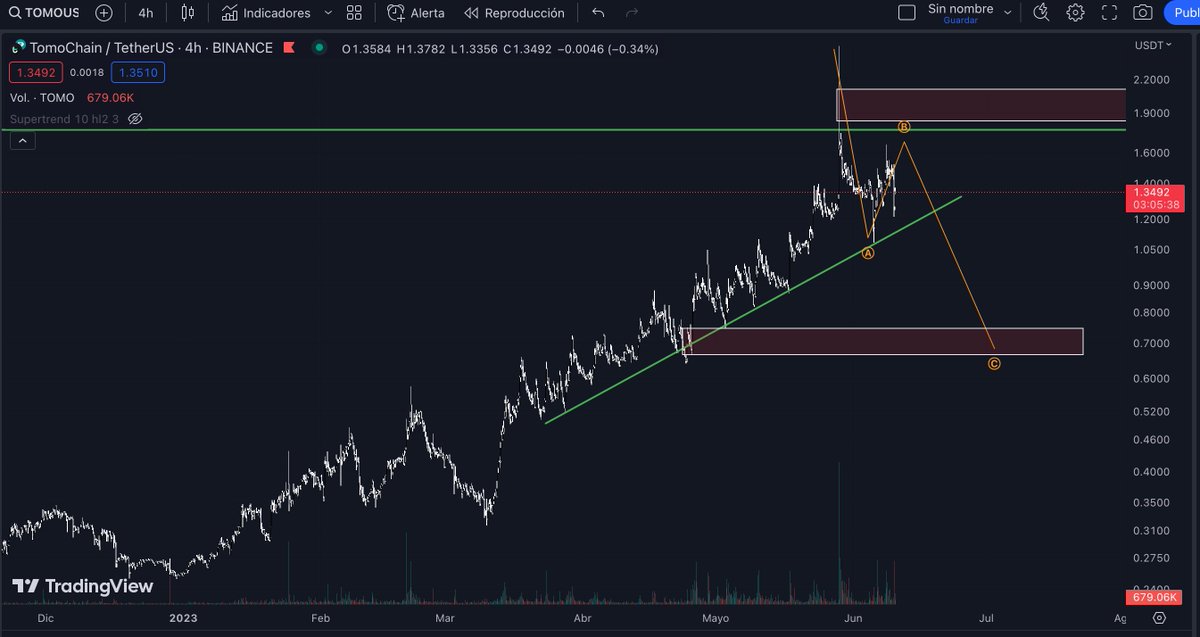Open the layout setup square icon
The image size is (1200, 637).
pyautogui.click(x=907, y=13)
